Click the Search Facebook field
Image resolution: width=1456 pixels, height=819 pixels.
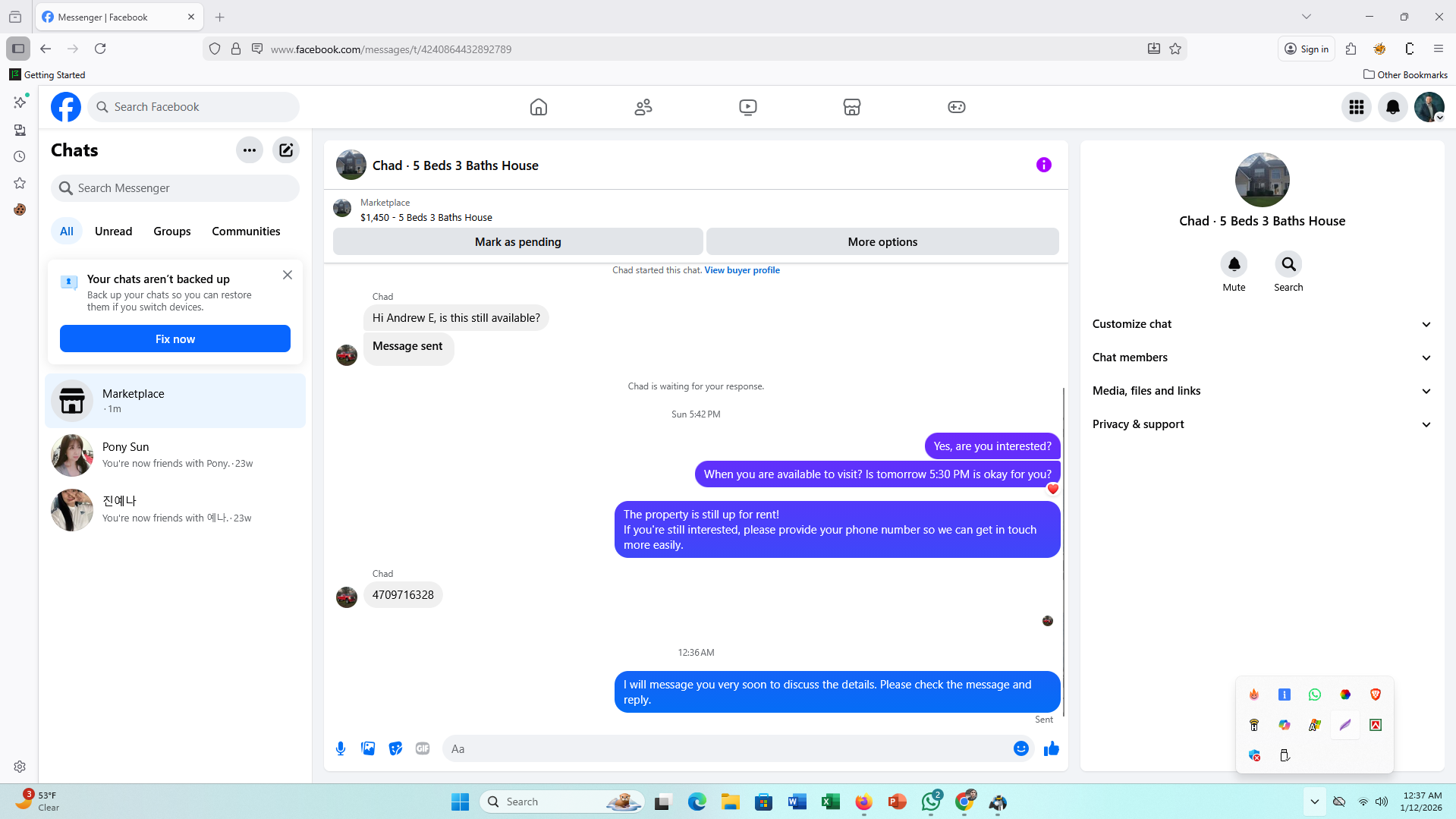pyautogui.click(x=193, y=107)
